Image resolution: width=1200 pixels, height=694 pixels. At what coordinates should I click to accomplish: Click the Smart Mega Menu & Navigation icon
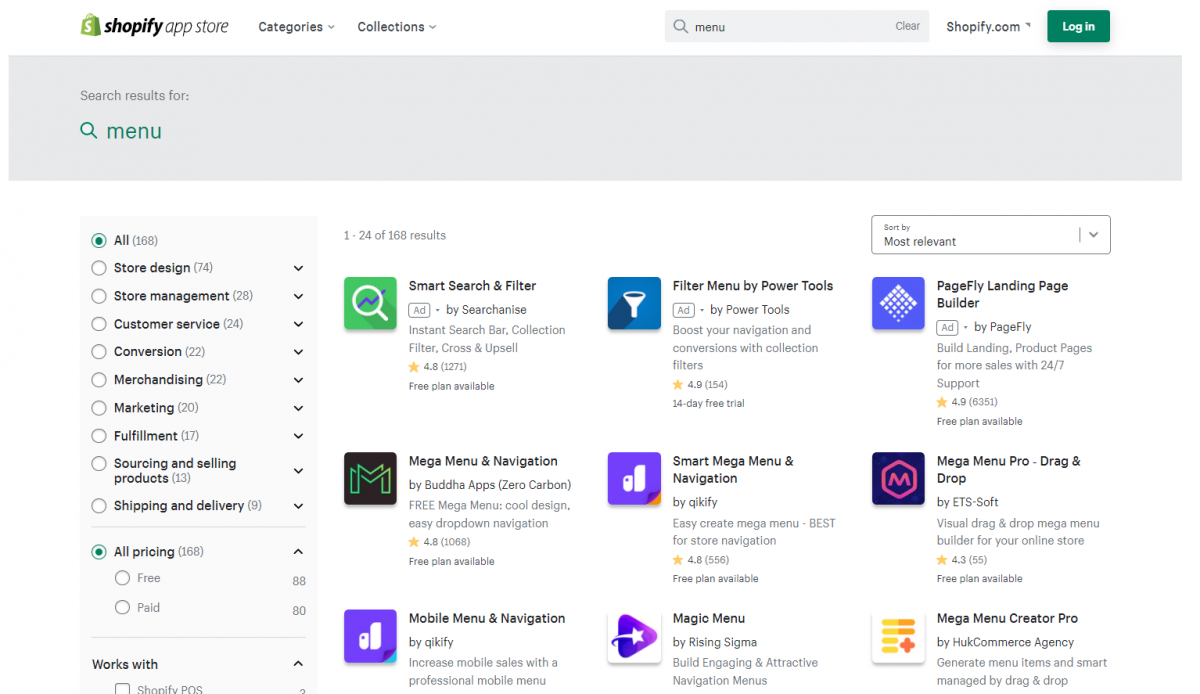pos(634,478)
